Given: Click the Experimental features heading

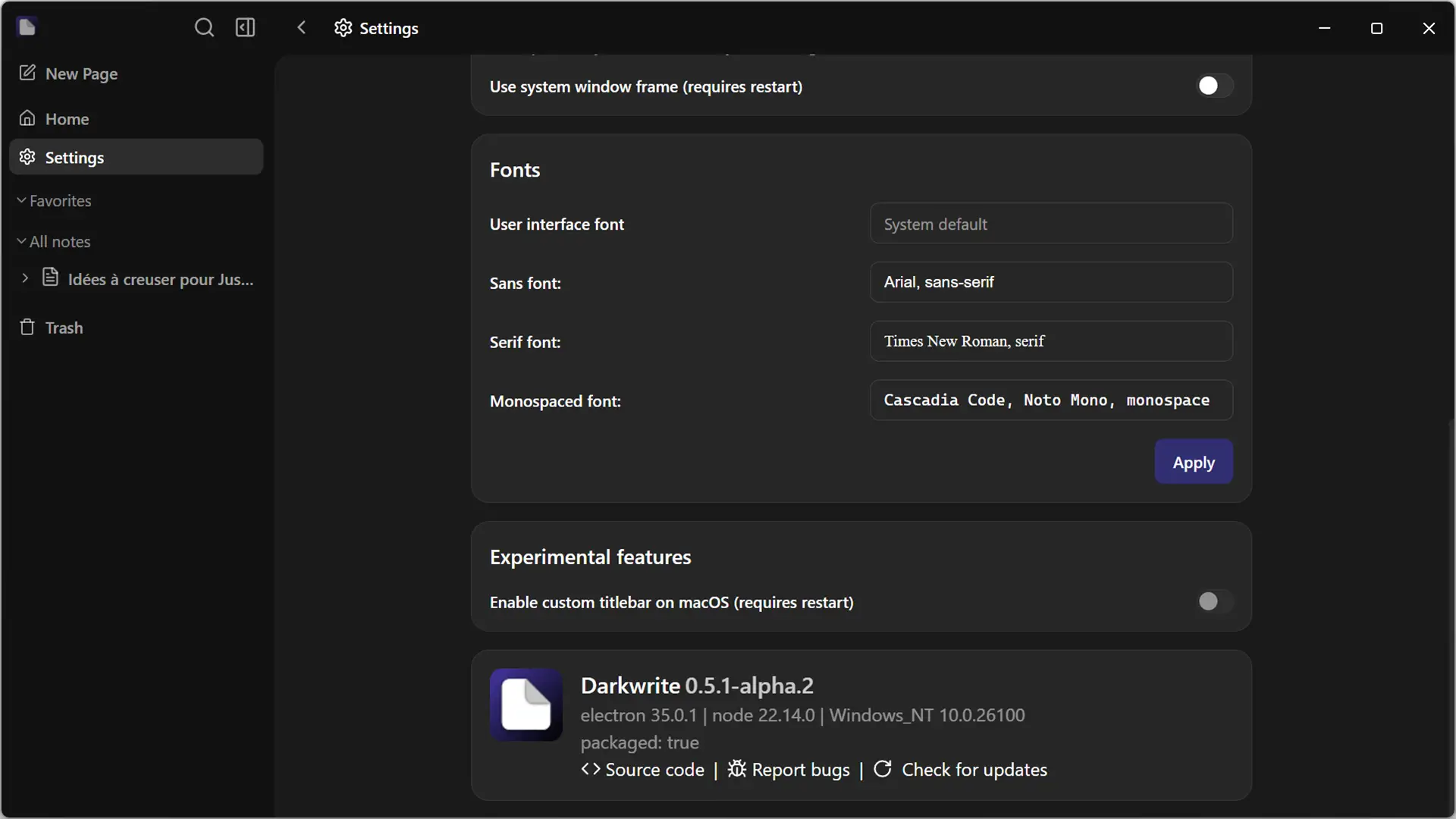Looking at the screenshot, I should click(x=590, y=557).
